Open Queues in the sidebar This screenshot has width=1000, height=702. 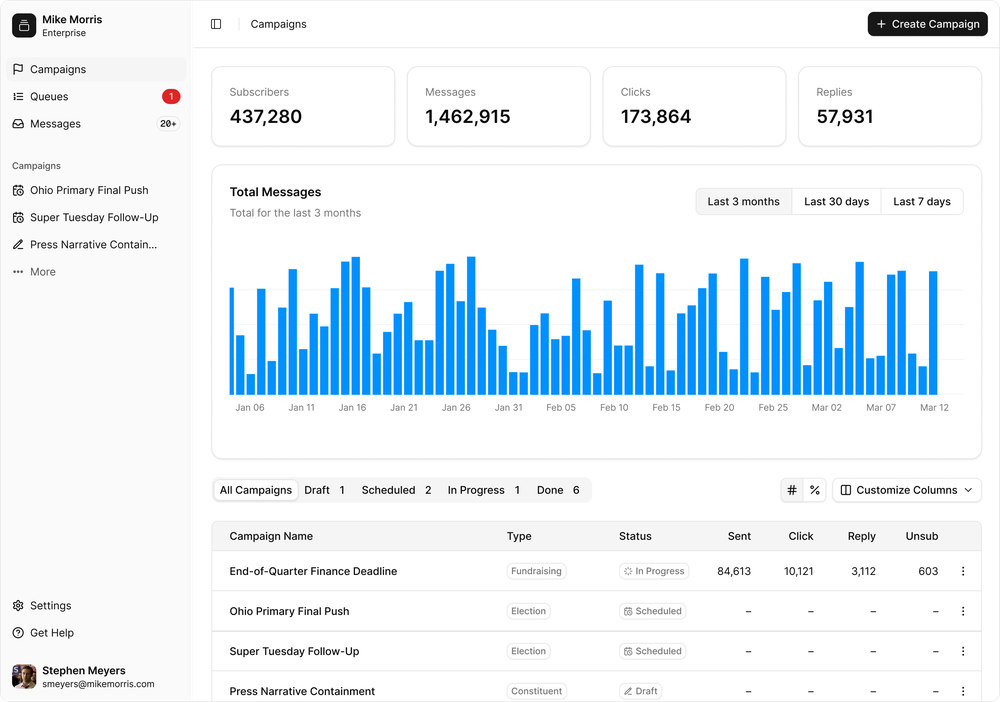(96, 96)
